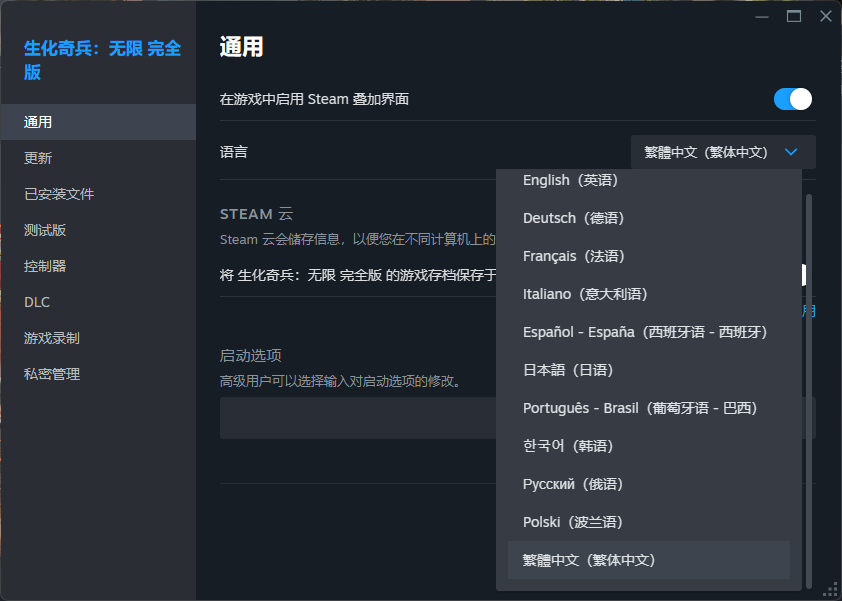Screen dimensions: 842x601
Task: Click the 在游戏中启用 Steam 叠加界面 label
Action: point(314,99)
